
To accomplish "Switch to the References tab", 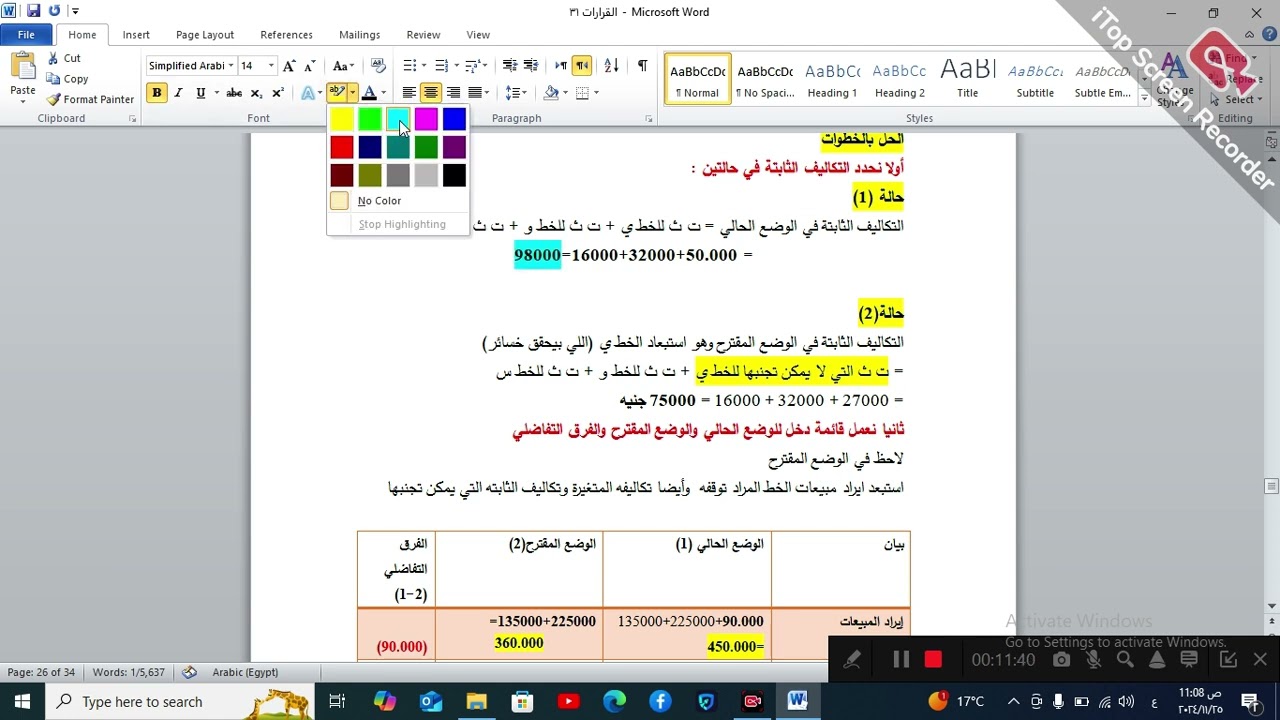I will pyautogui.click(x=287, y=35).
